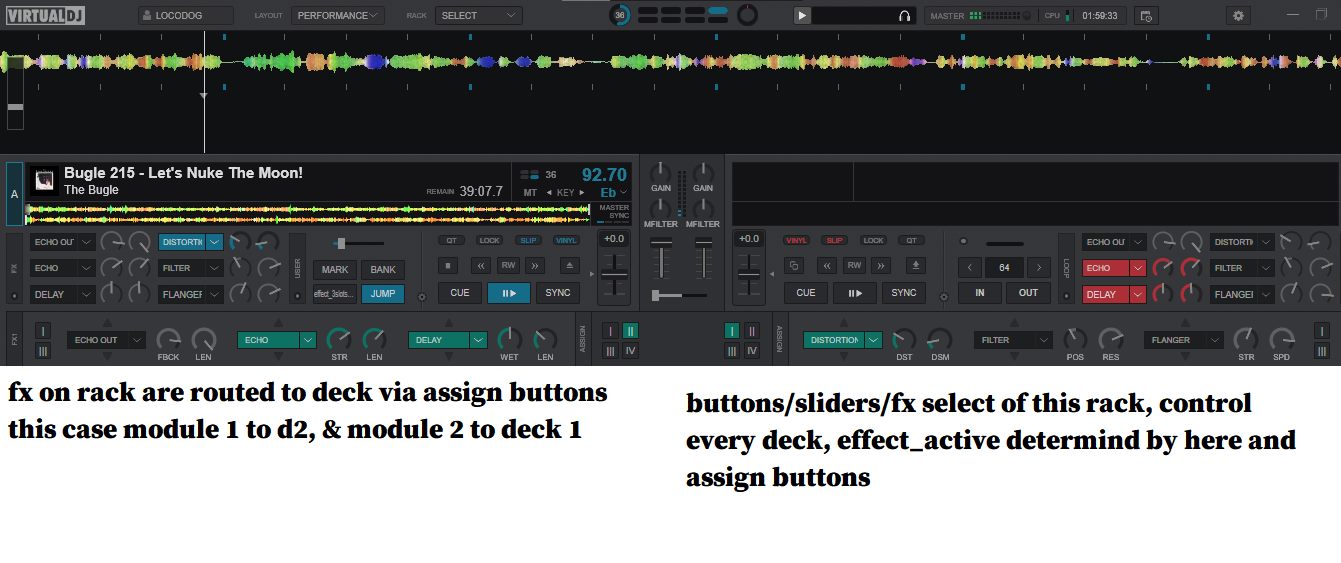The image size is (1341, 563).
Task: Open the RACK SELECT dropdown
Action: (x=478, y=15)
